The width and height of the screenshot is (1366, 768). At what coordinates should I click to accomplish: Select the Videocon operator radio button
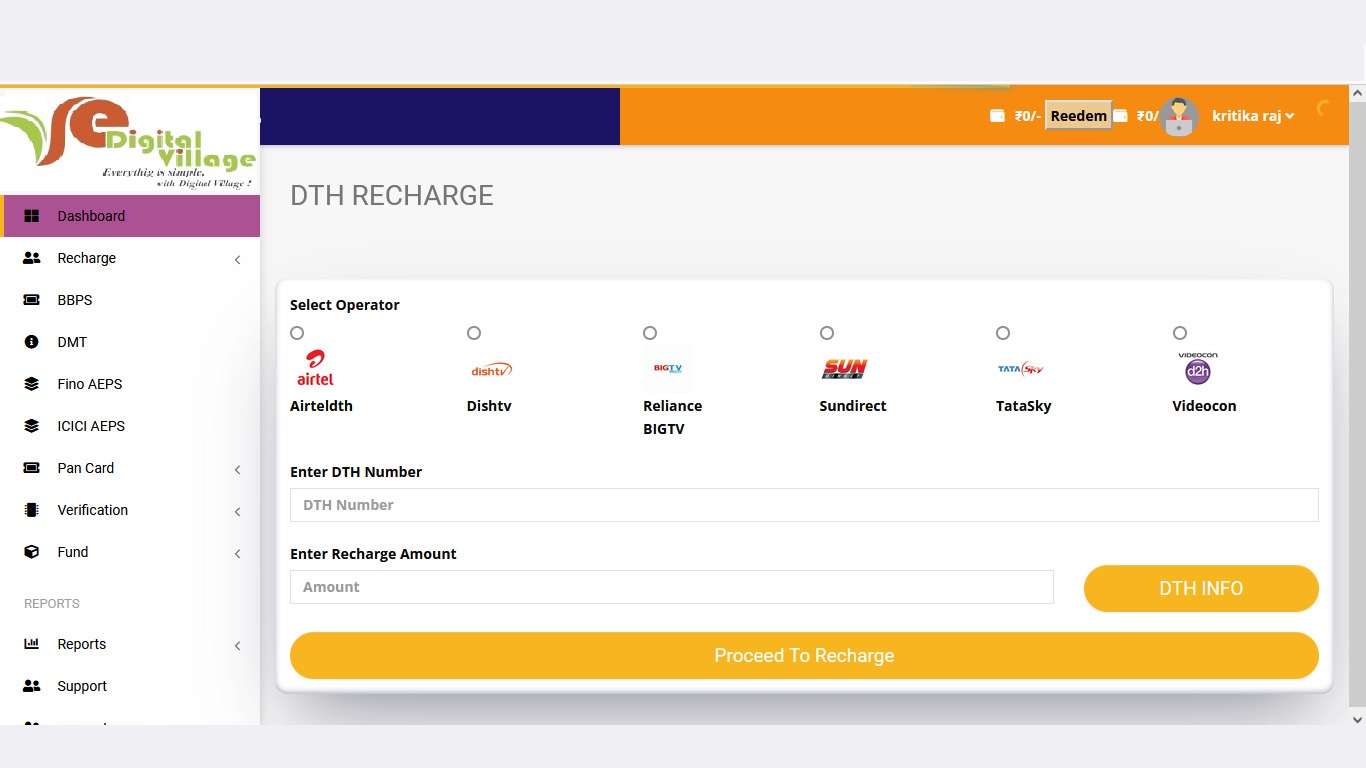tap(1180, 333)
